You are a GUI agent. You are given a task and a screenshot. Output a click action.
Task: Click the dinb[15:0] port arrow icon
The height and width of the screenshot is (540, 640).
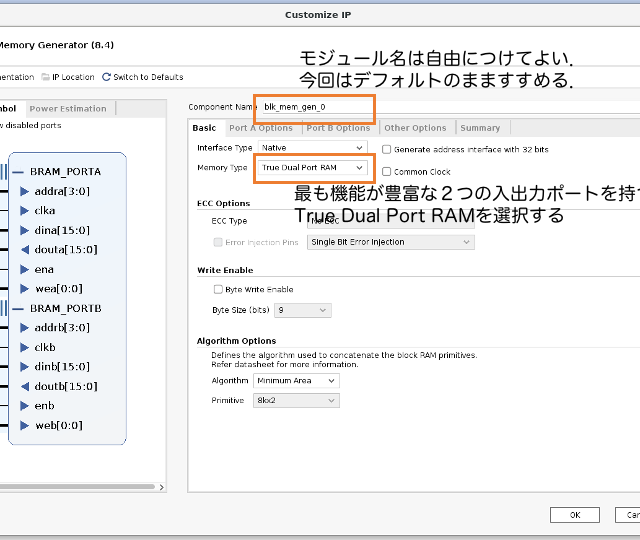point(24,366)
